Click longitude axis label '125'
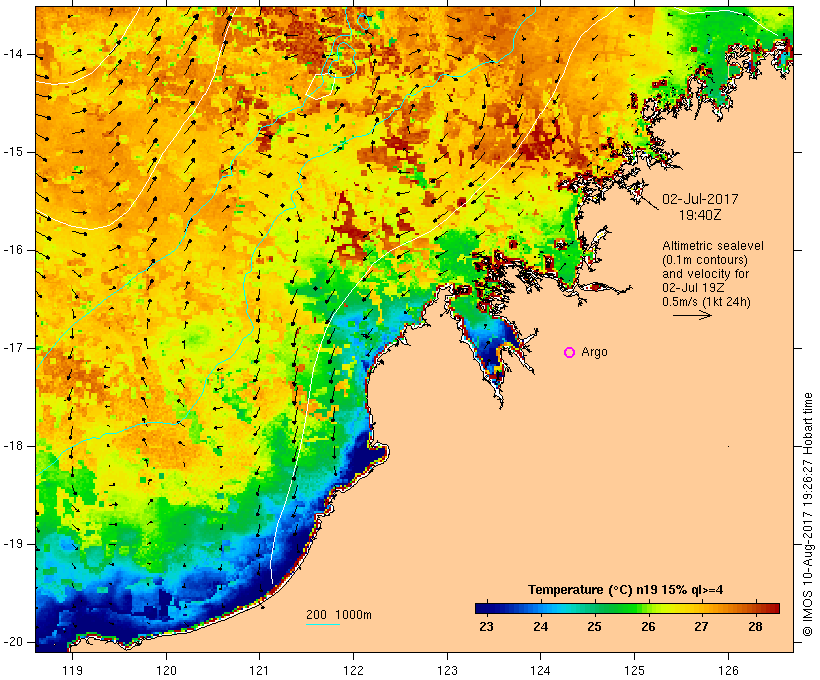This screenshot has height=680, width=820. coord(635,670)
